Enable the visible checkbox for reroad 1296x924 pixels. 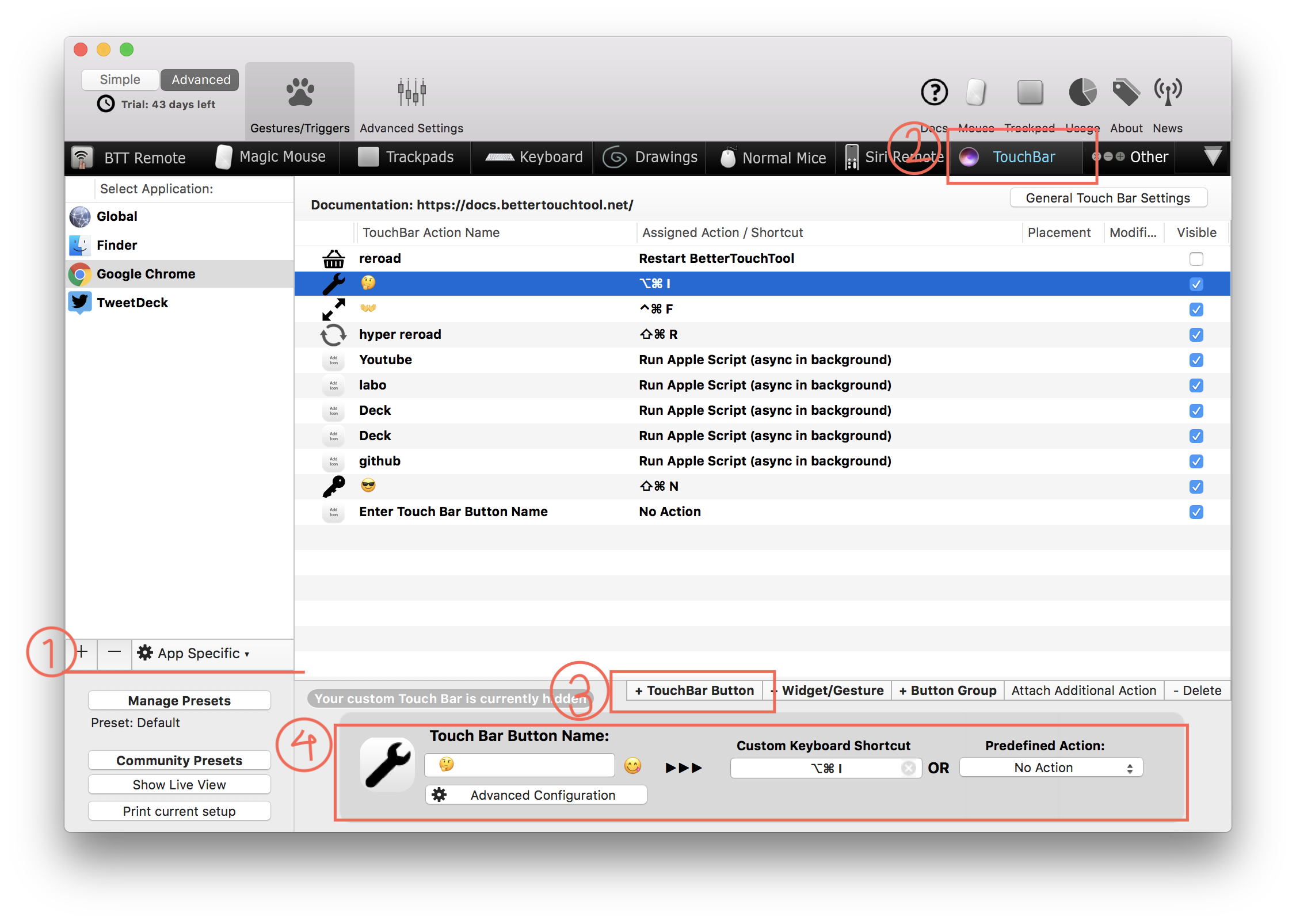tap(1196, 259)
